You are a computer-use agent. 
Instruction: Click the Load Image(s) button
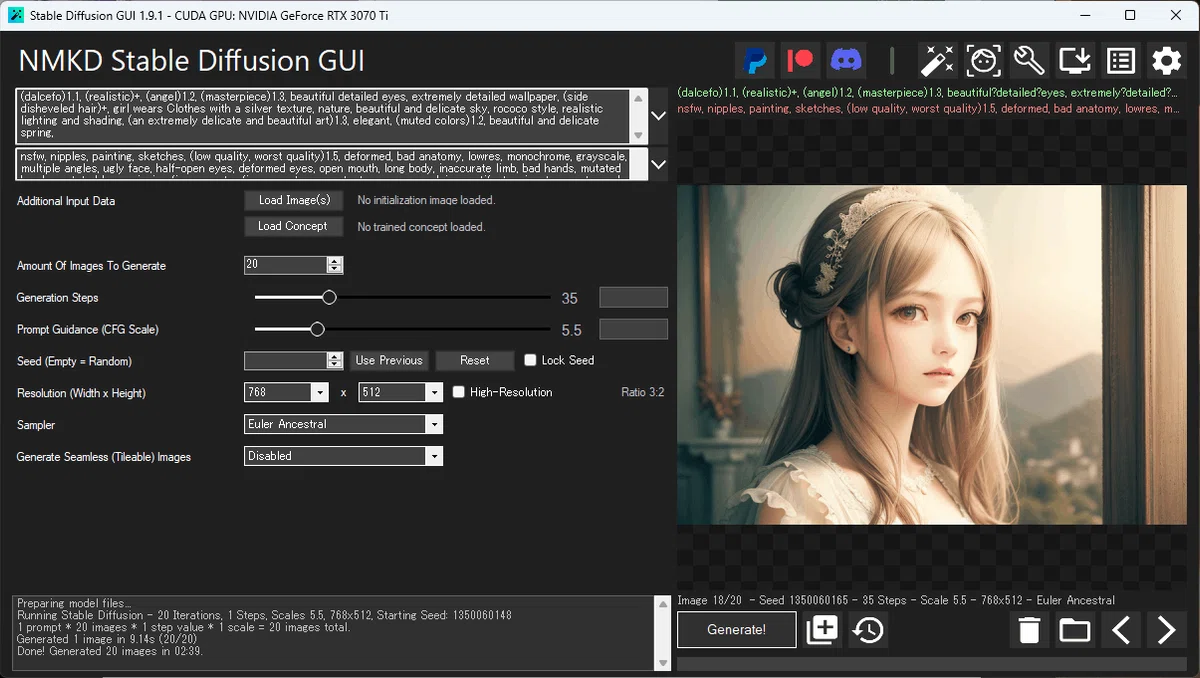pyautogui.click(x=294, y=200)
